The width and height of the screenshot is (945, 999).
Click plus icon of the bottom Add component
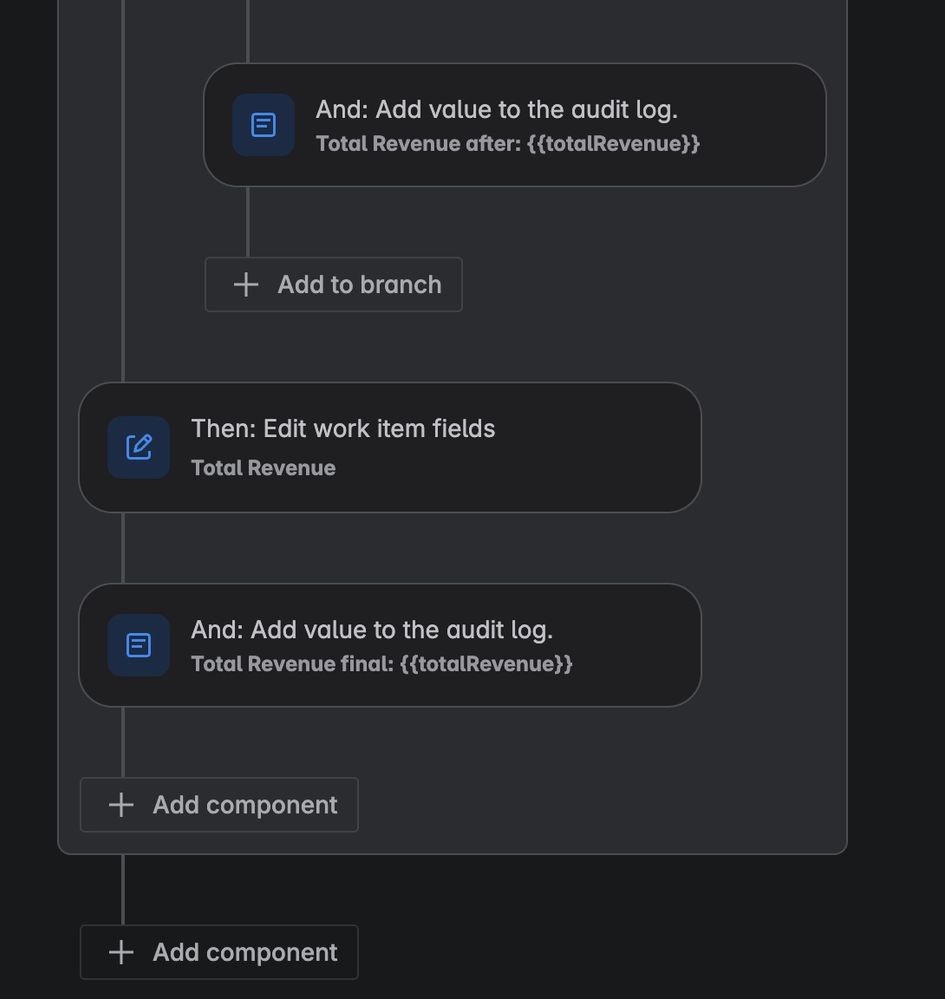tap(121, 952)
